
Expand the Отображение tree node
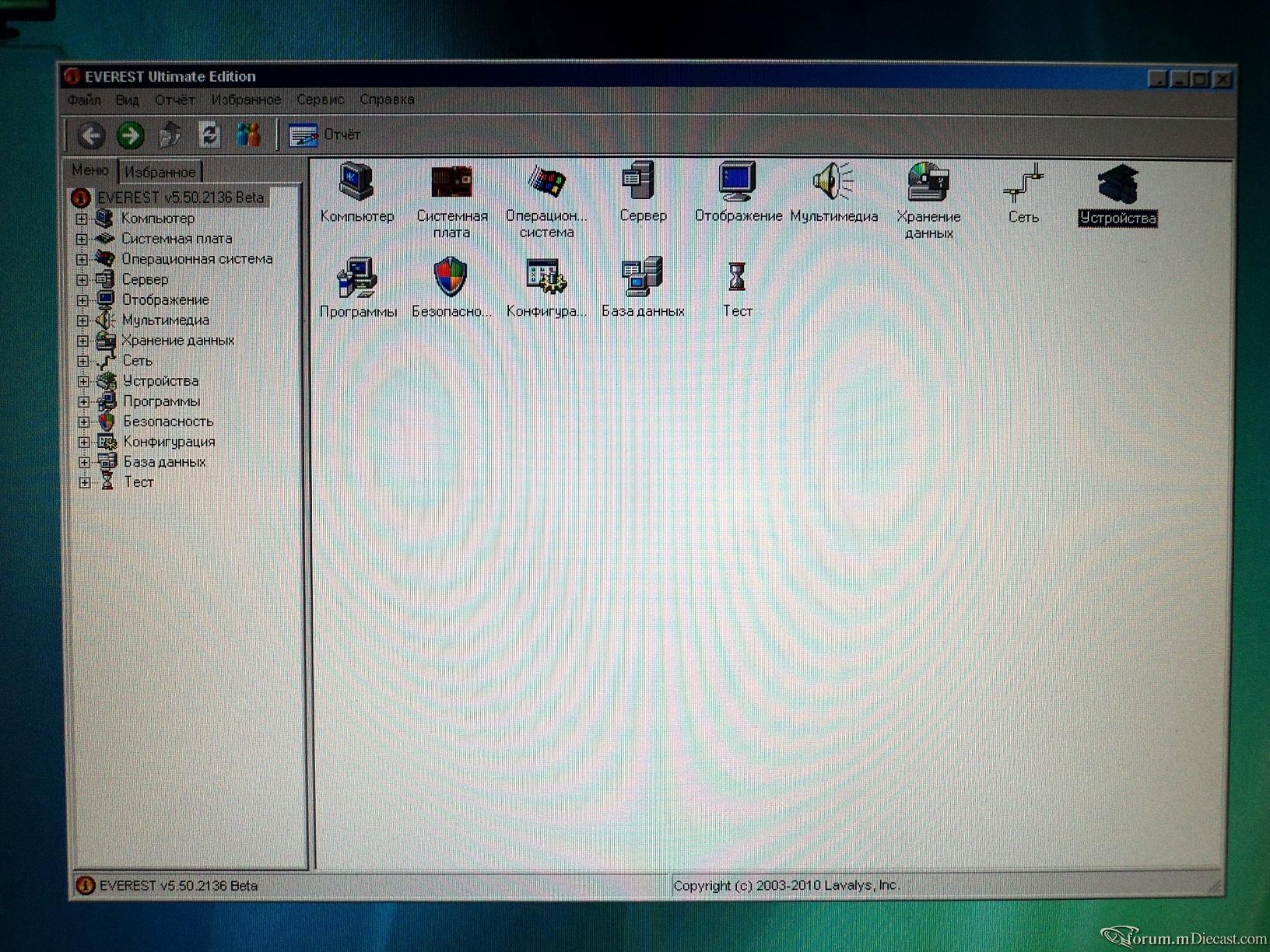pyautogui.click(x=82, y=300)
